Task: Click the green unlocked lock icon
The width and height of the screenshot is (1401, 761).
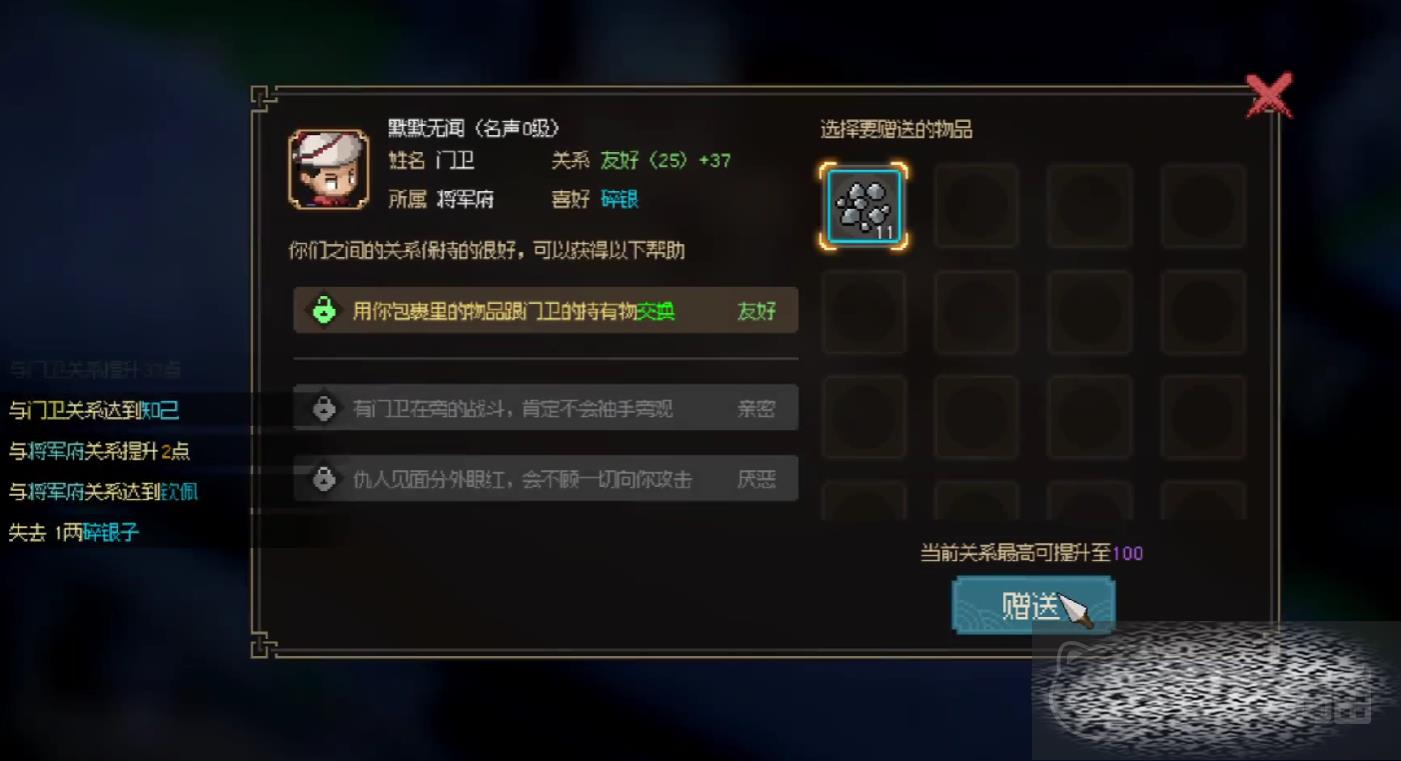Action: (x=323, y=310)
